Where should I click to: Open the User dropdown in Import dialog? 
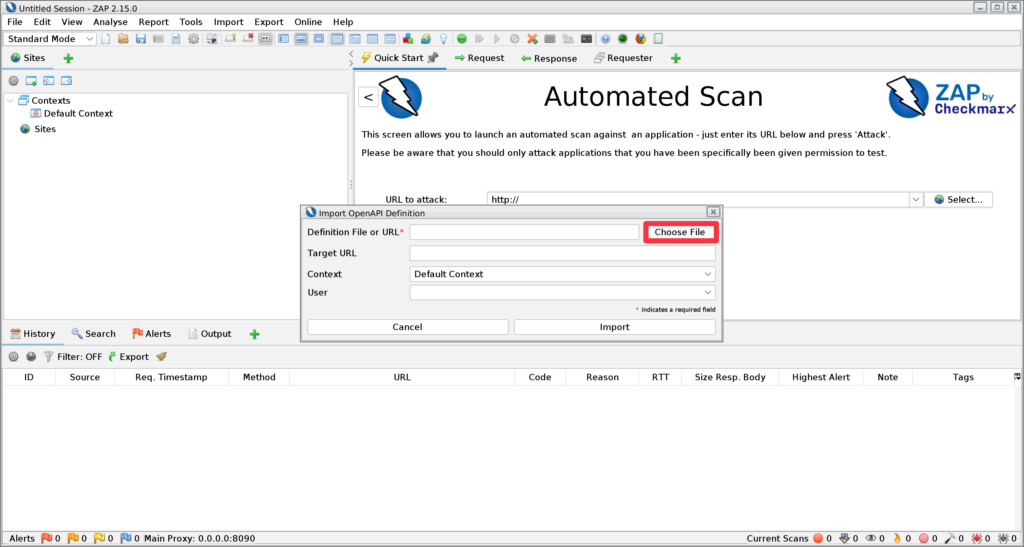tap(562, 292)
